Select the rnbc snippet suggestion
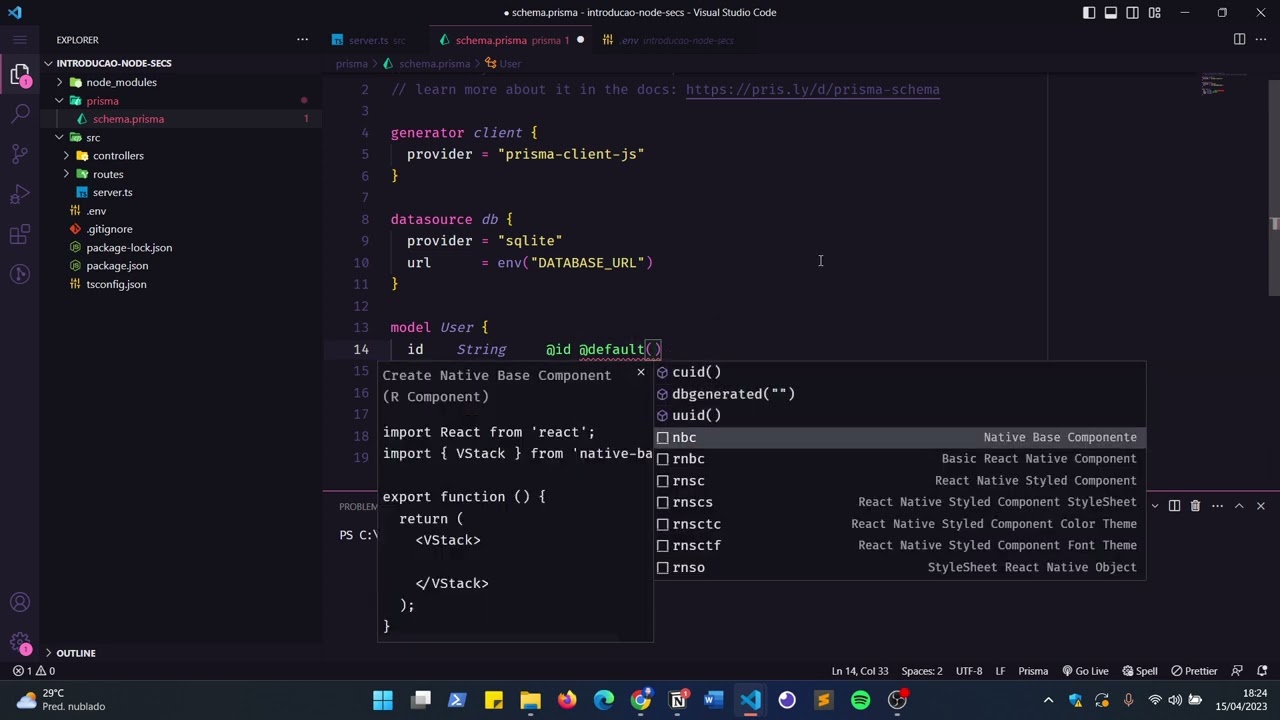Screen dimensions: 1280x720 (899, 459)
